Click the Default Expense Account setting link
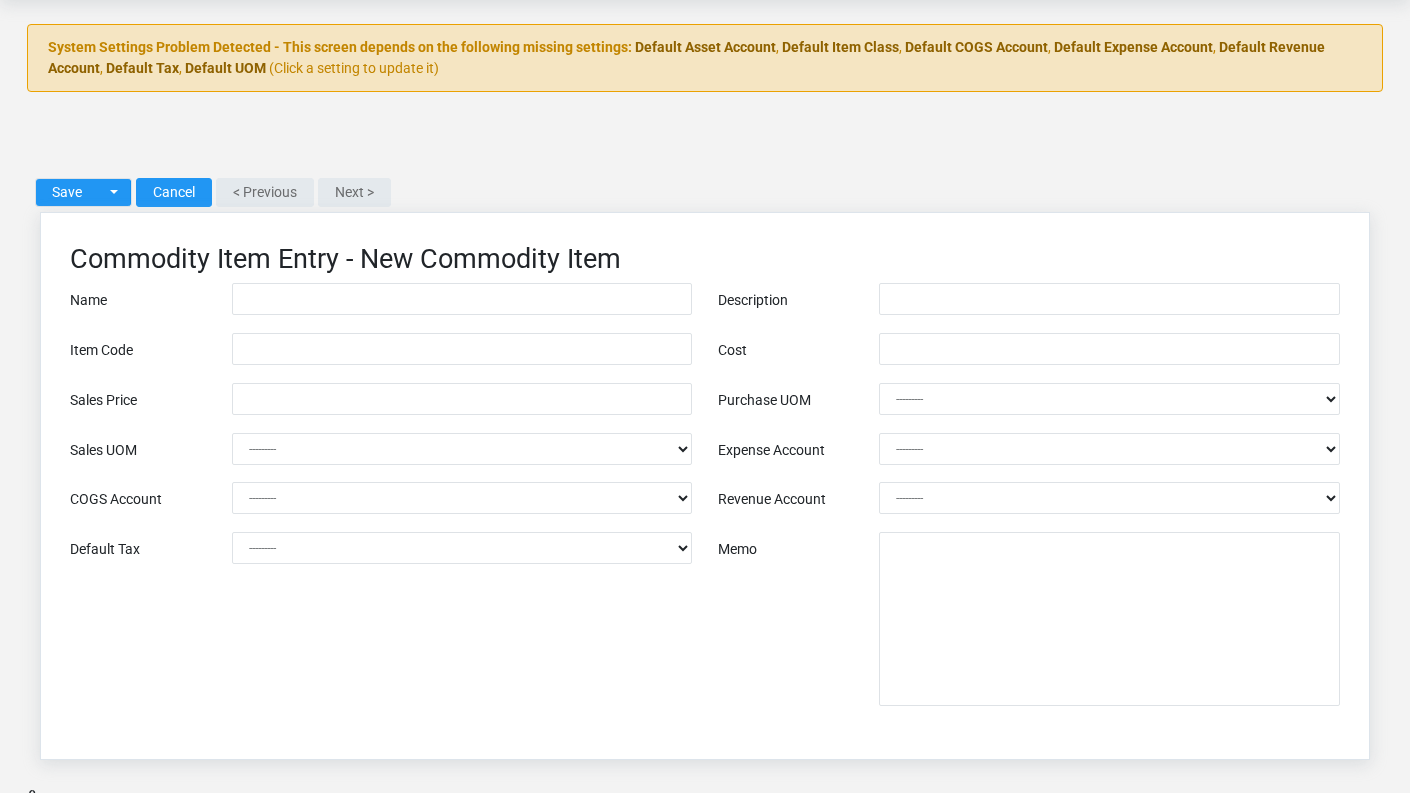This screenshot has height=793, width=1410. [x=1133, y=47]
